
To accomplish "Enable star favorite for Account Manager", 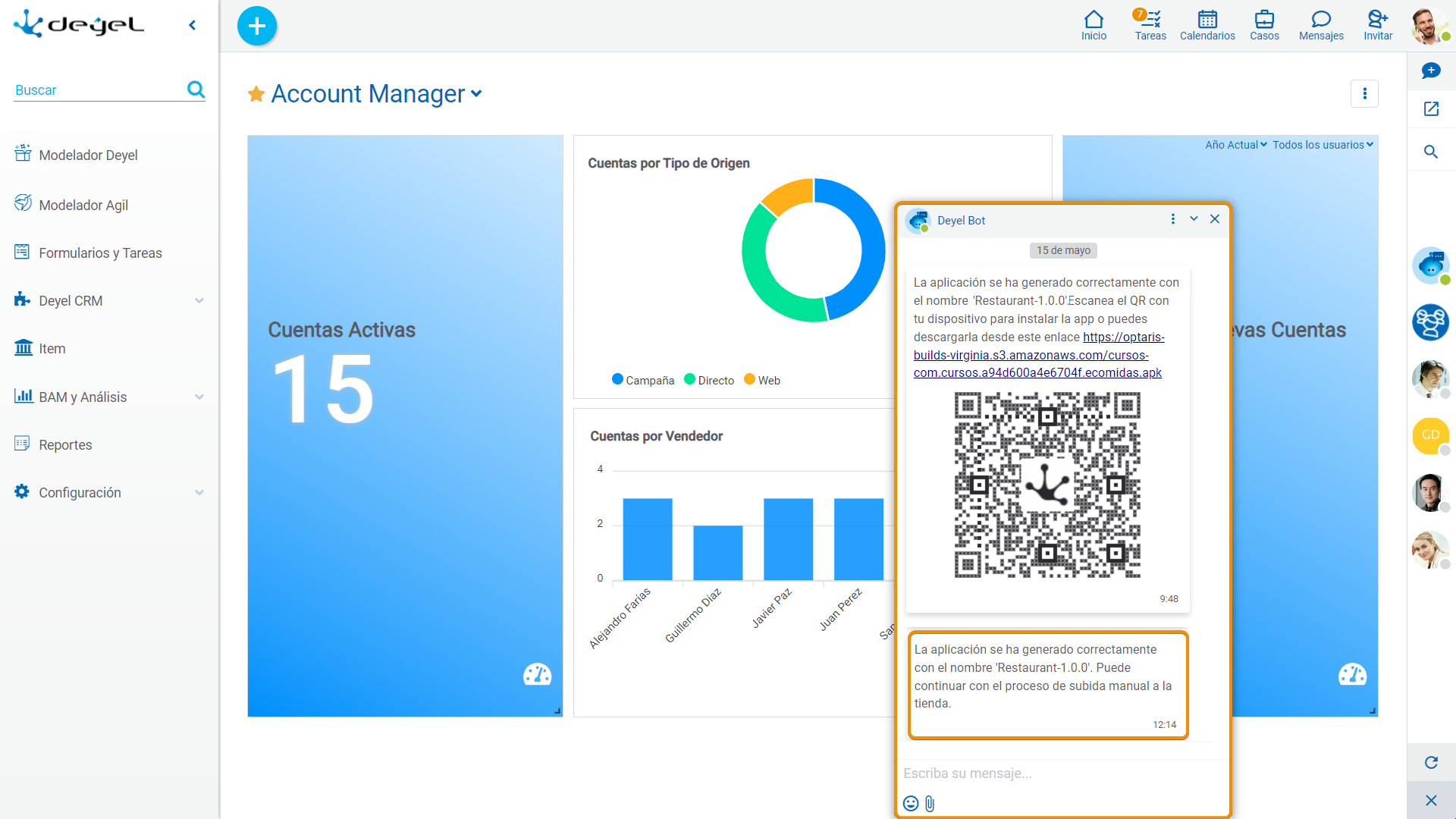I will tap(258, 94).
